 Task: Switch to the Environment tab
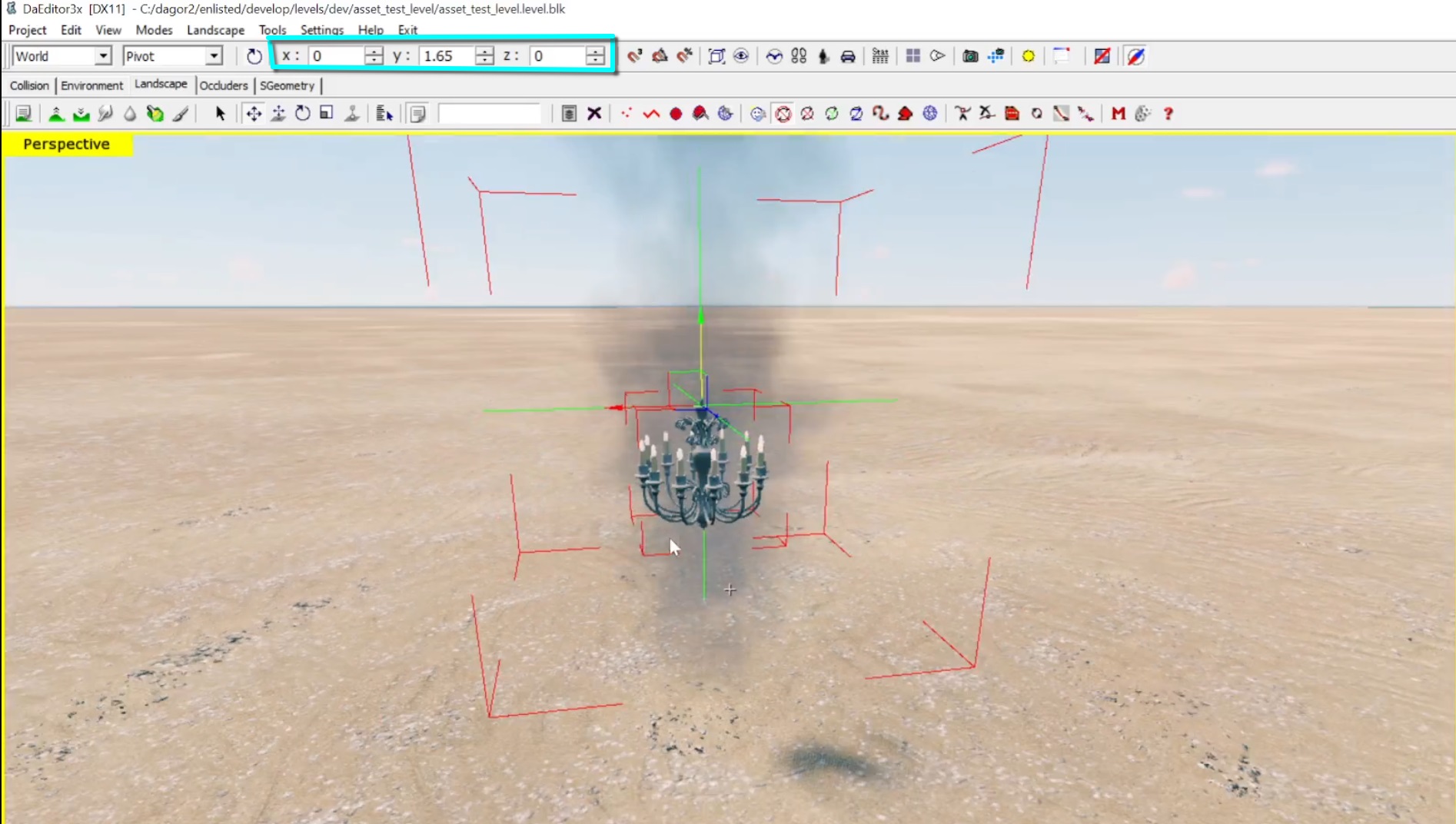[x=91, y=85]
